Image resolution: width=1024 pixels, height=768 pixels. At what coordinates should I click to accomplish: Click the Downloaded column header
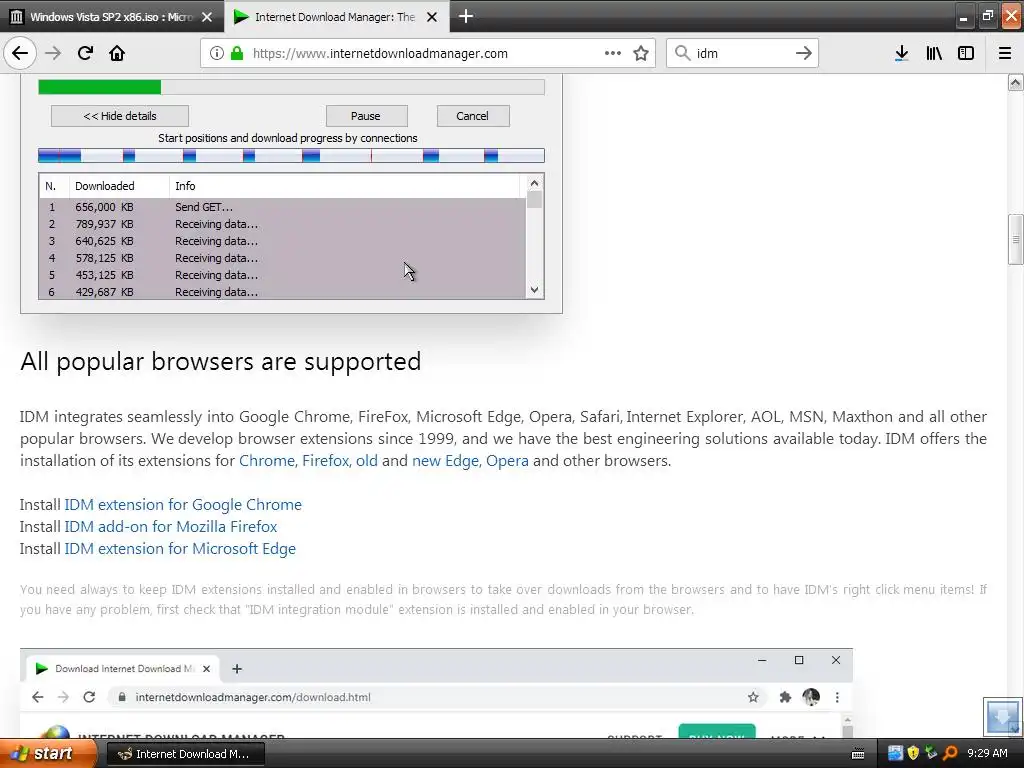[x=119, y=186]
